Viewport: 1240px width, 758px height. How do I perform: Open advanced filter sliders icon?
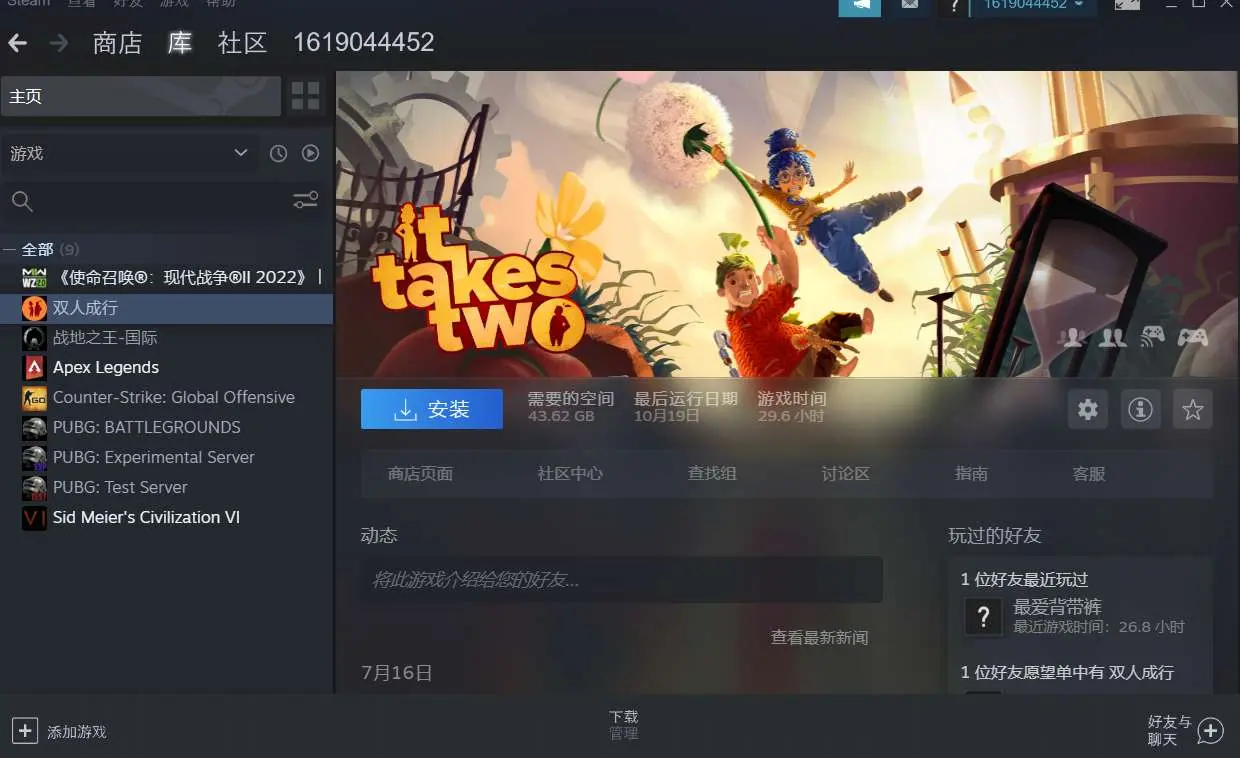(x=305, y=201)
